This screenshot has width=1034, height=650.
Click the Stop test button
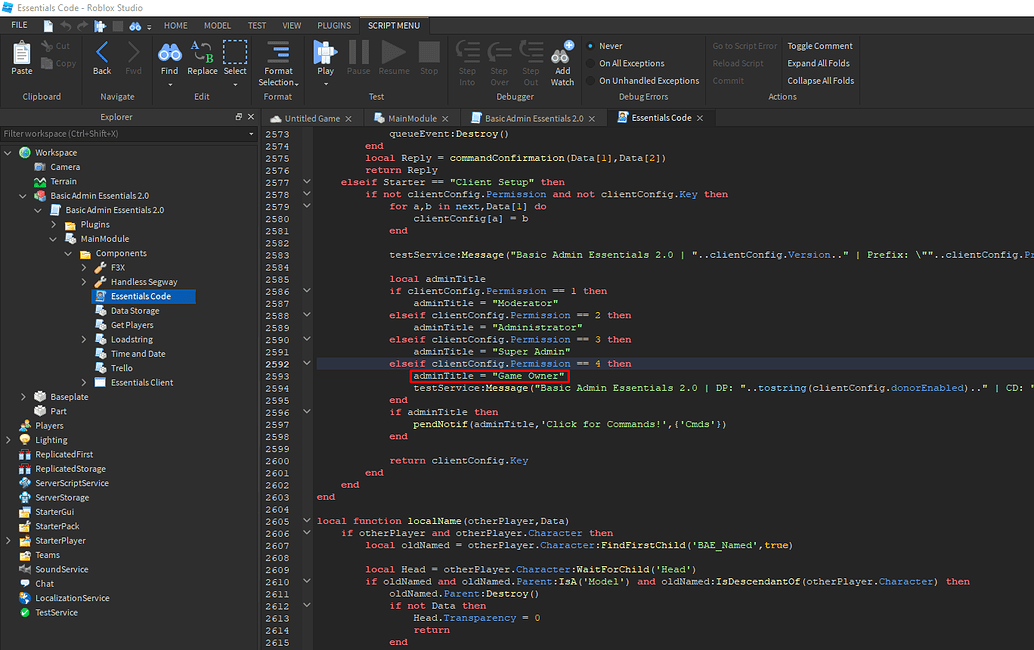429,53
